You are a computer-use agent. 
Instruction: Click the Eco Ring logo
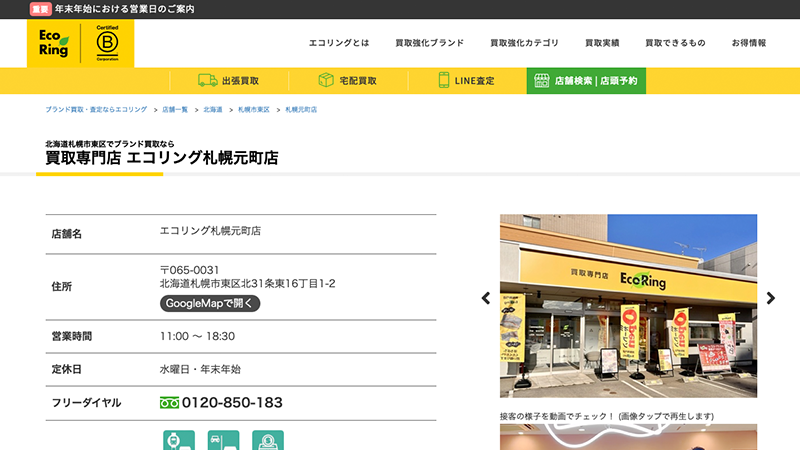tap(54, 43)
